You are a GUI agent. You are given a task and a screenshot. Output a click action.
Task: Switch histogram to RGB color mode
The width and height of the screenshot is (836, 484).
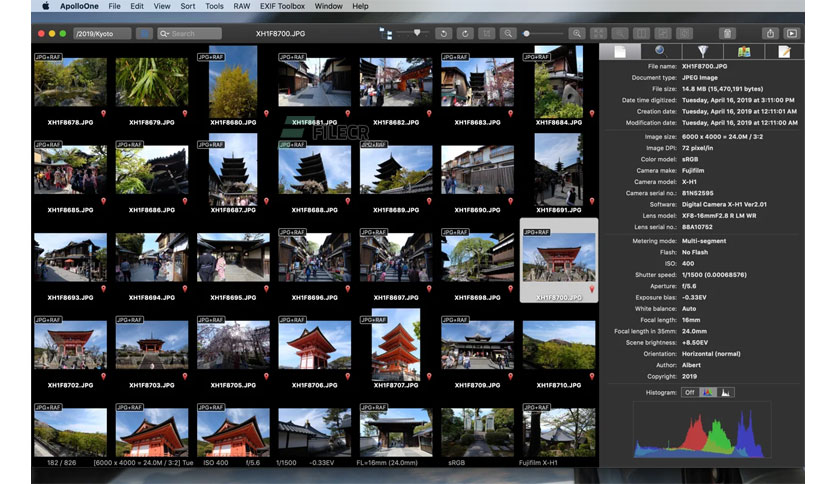click(x=708, y=392)
